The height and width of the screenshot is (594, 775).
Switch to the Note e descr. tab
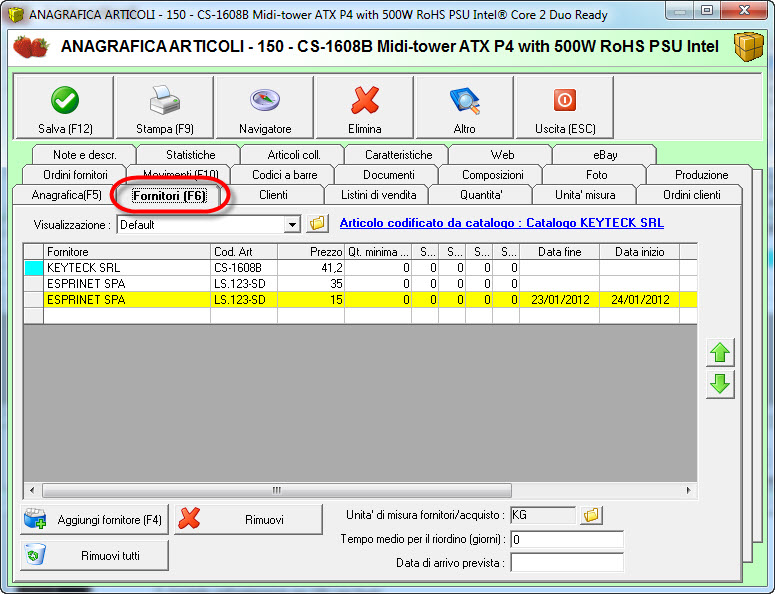[x=85, y=155]
